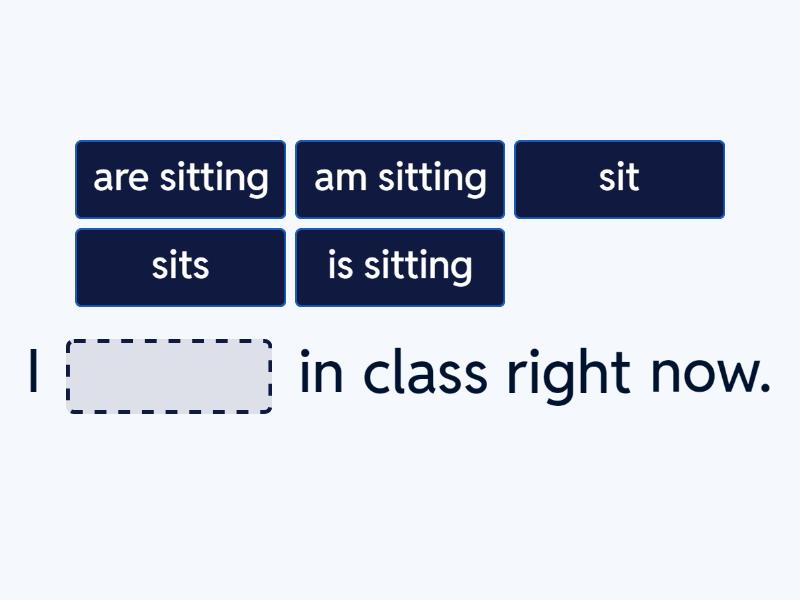This screenshot has width=800, height=600.
Task: Select the "is sitting" answer tile
Action: [400, 267]
